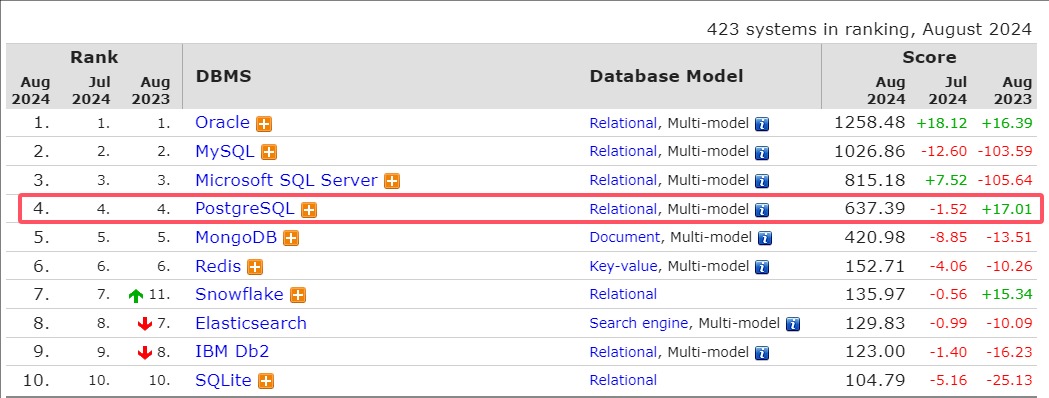Open the Relational model link in PostgreSQL row
This screenshot has width=1049, height=398.
[623, 209]
